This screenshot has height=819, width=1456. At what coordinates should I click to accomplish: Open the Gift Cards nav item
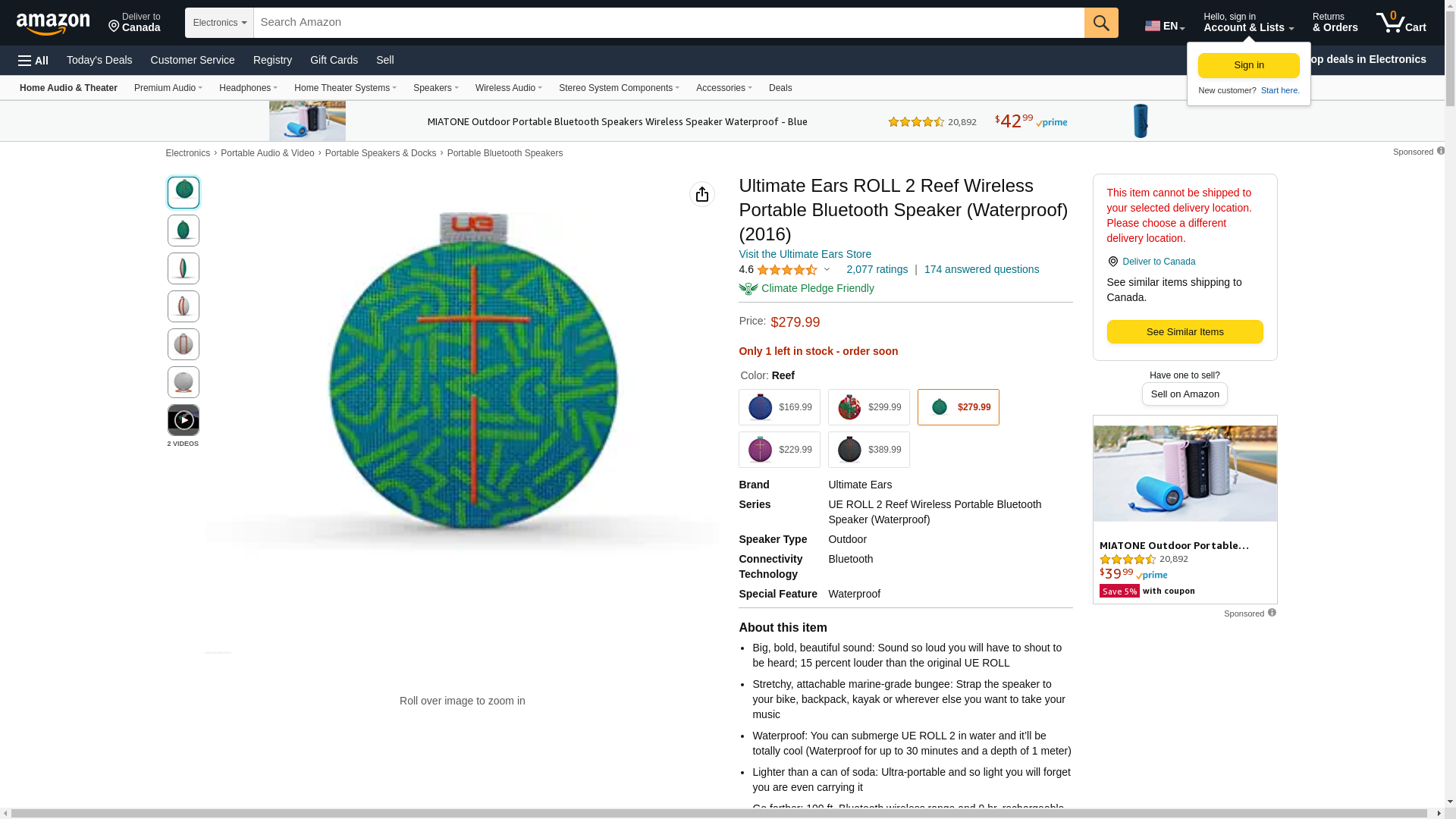tap(334, 60)
